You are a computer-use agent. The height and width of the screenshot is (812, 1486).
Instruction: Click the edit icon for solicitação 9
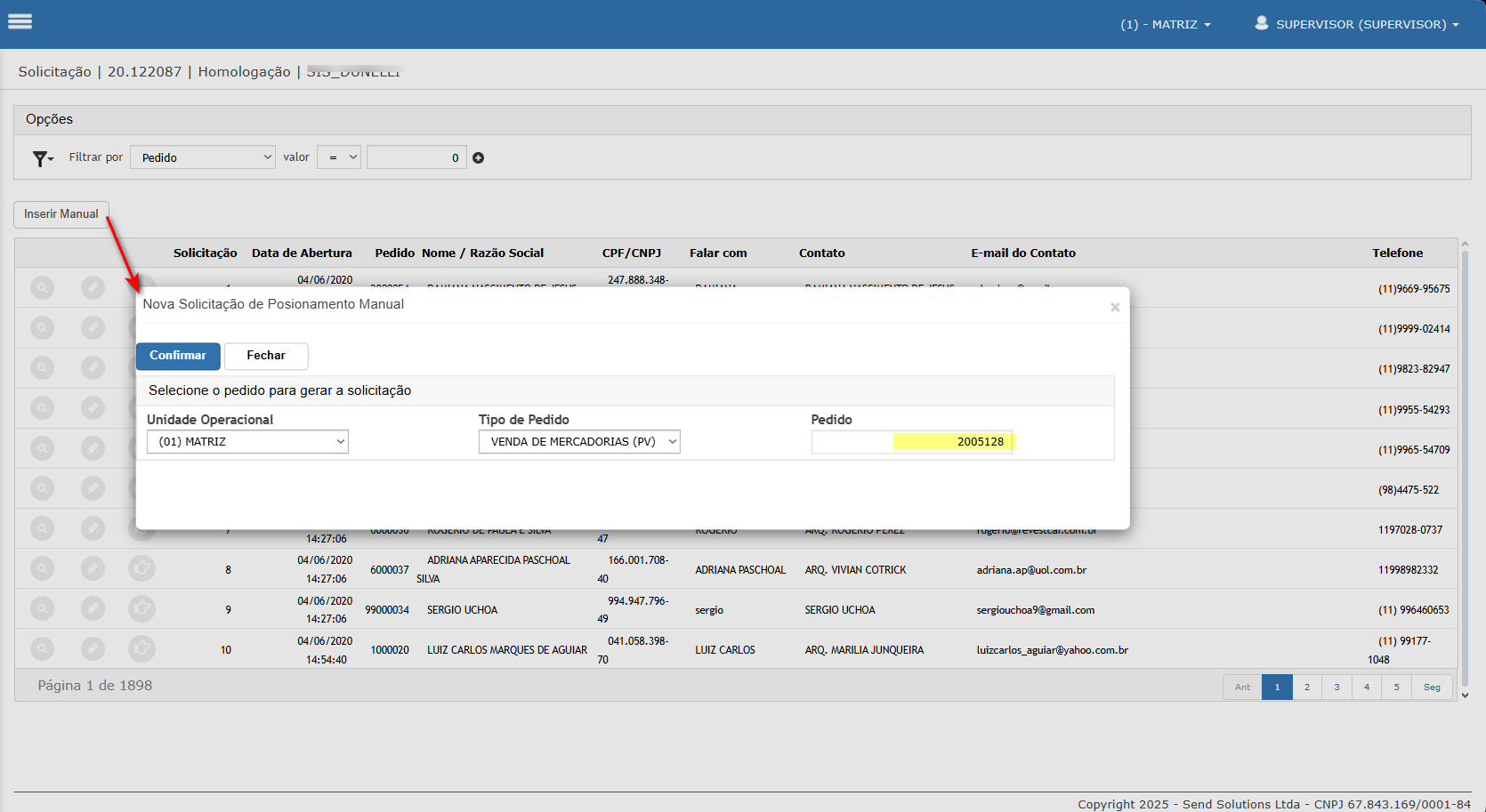pyautogui.click(x=93, y=608)
